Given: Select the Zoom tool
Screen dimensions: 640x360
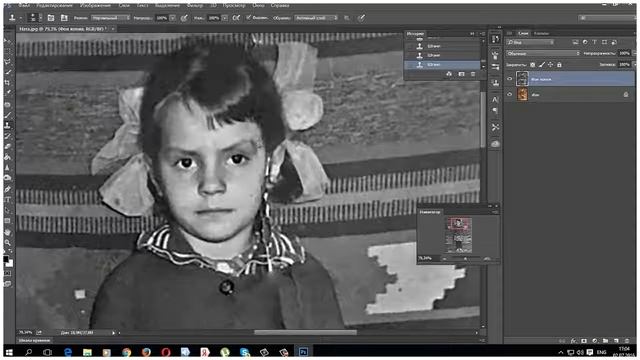Looking at the screenshot, I should (7, 242).
